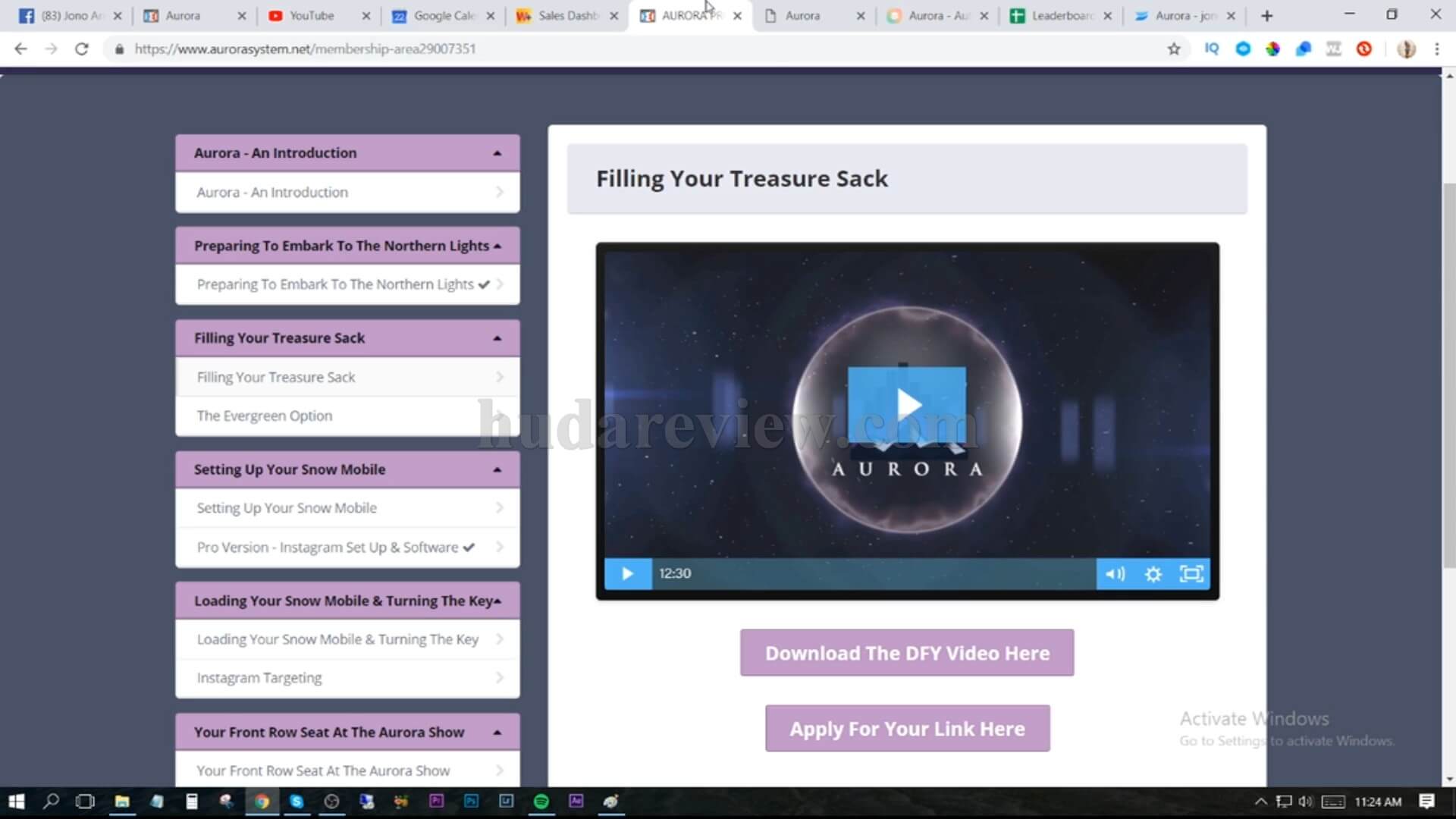
Task: Open a new browser tab
Action: pos(1267,16)
